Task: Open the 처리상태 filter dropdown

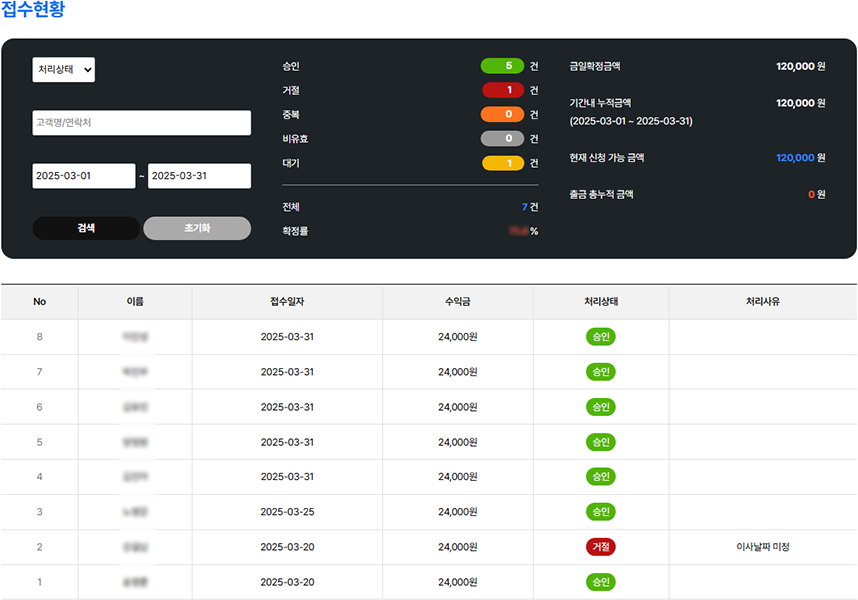Action: [64, 69]
